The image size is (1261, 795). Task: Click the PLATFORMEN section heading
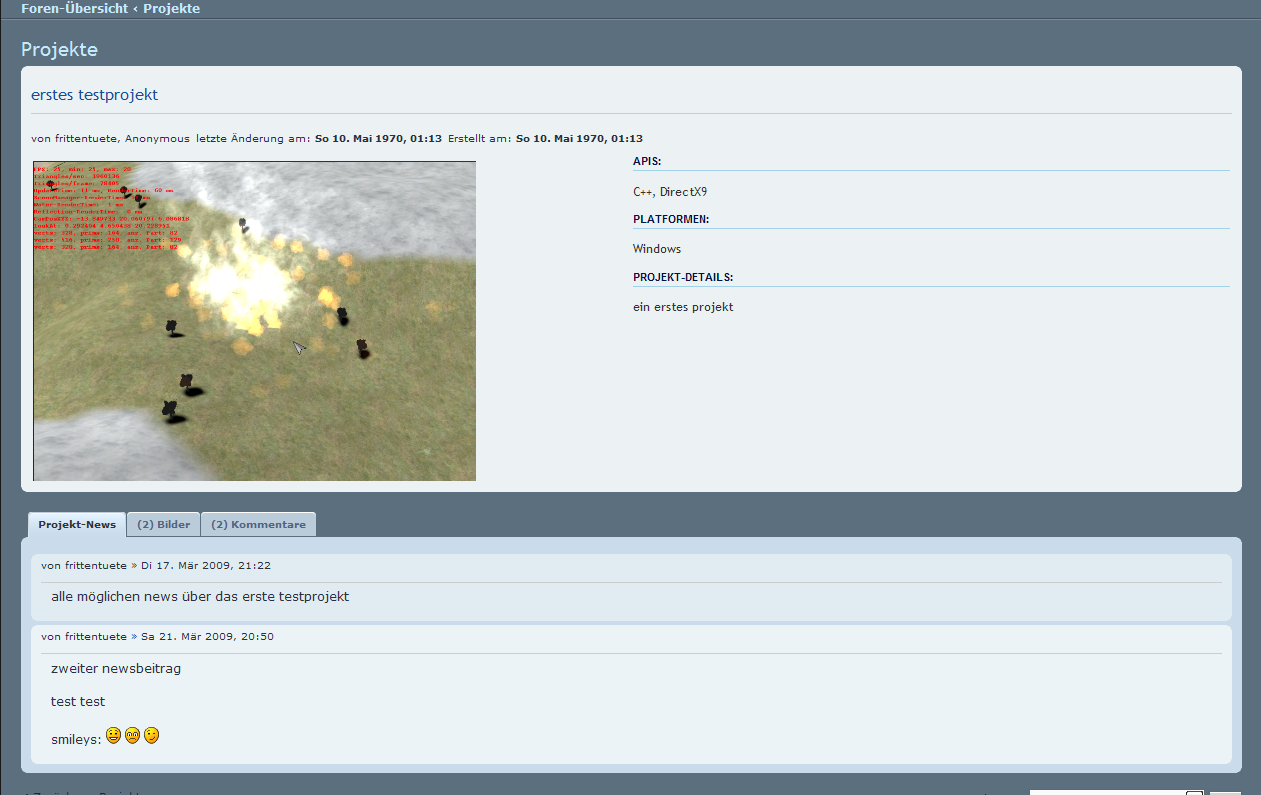pos(671,219)
